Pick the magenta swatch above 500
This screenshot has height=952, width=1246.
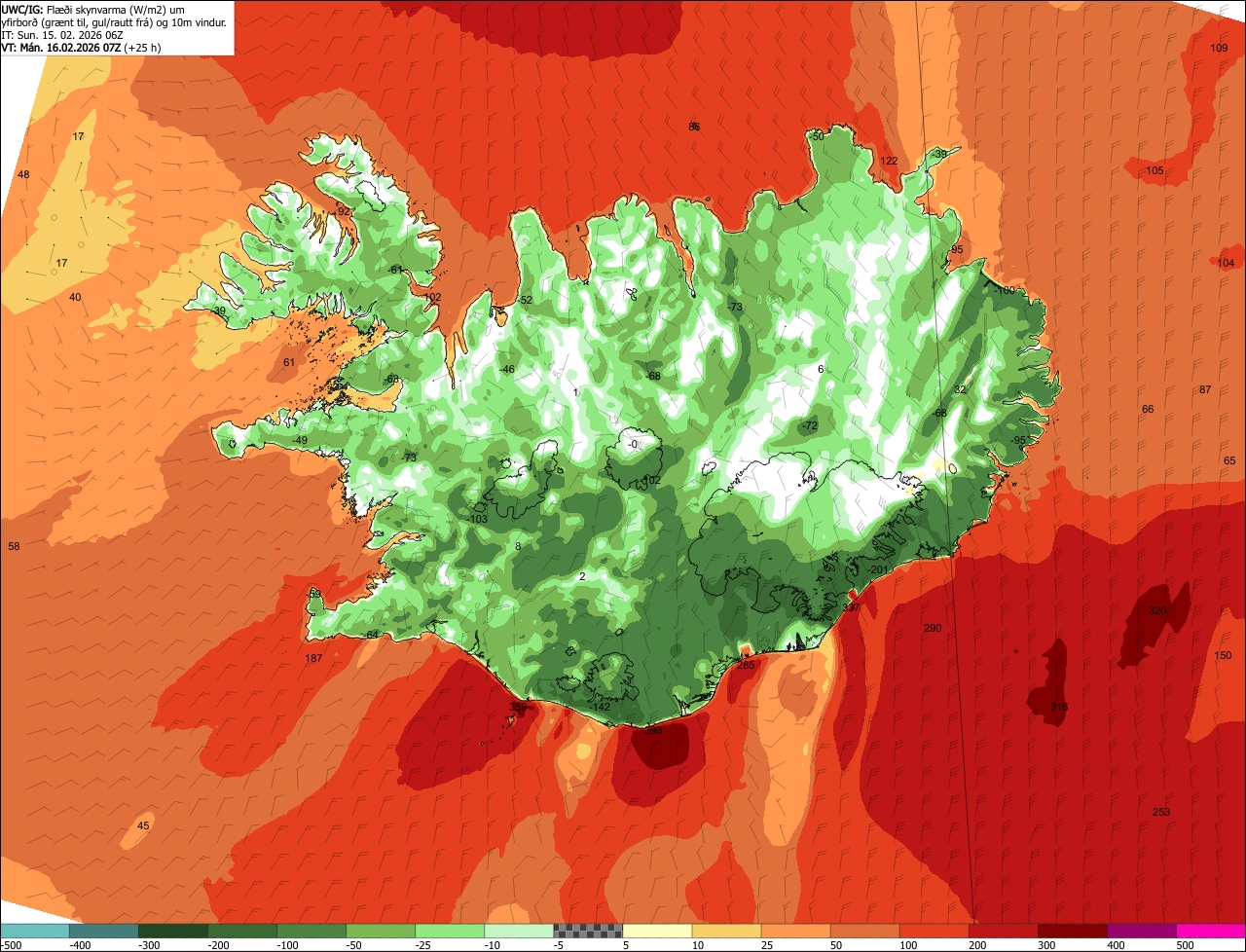coord(1211,931)
